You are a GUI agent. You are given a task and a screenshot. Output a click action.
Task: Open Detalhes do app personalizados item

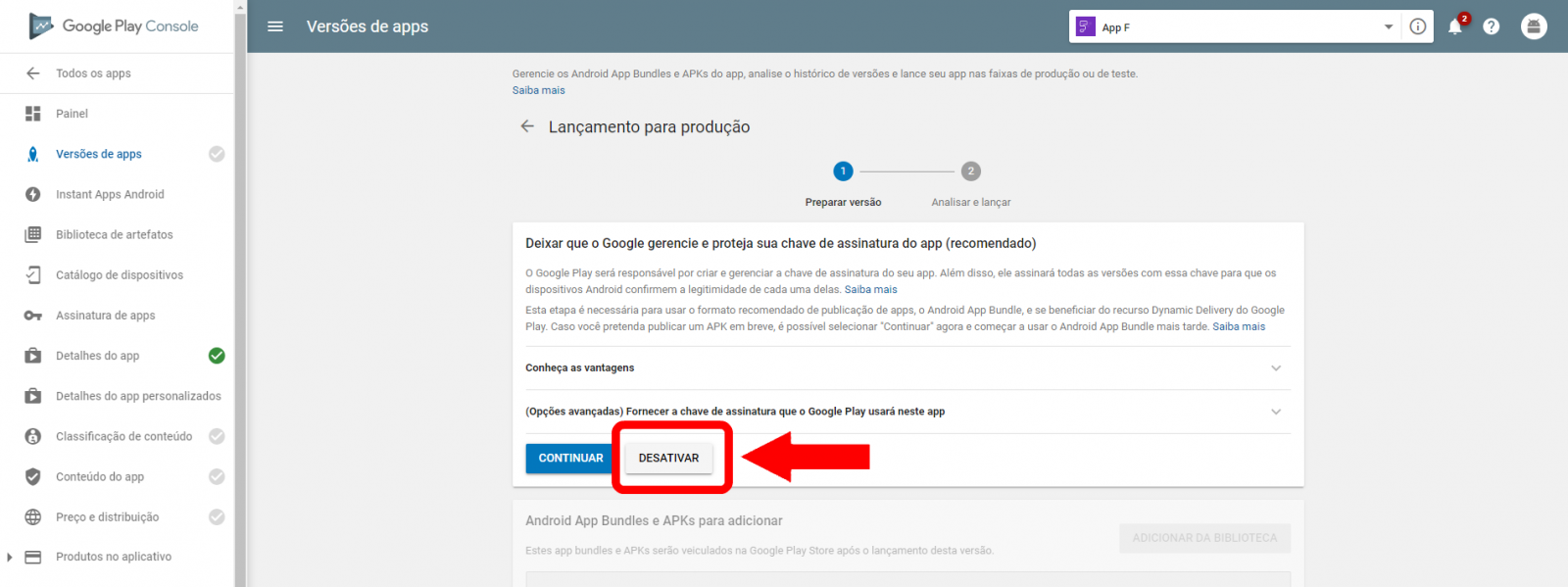(138, 396)
